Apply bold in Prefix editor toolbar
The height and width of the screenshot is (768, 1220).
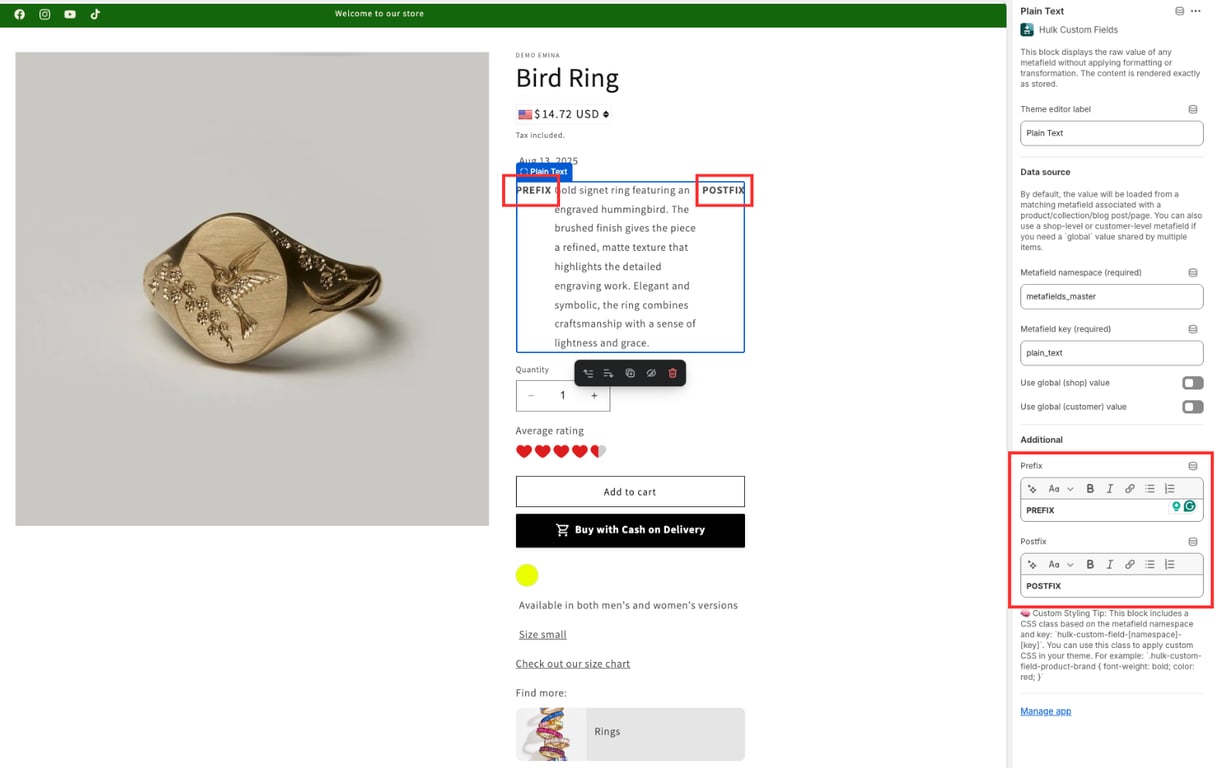tap(1090, 489)
